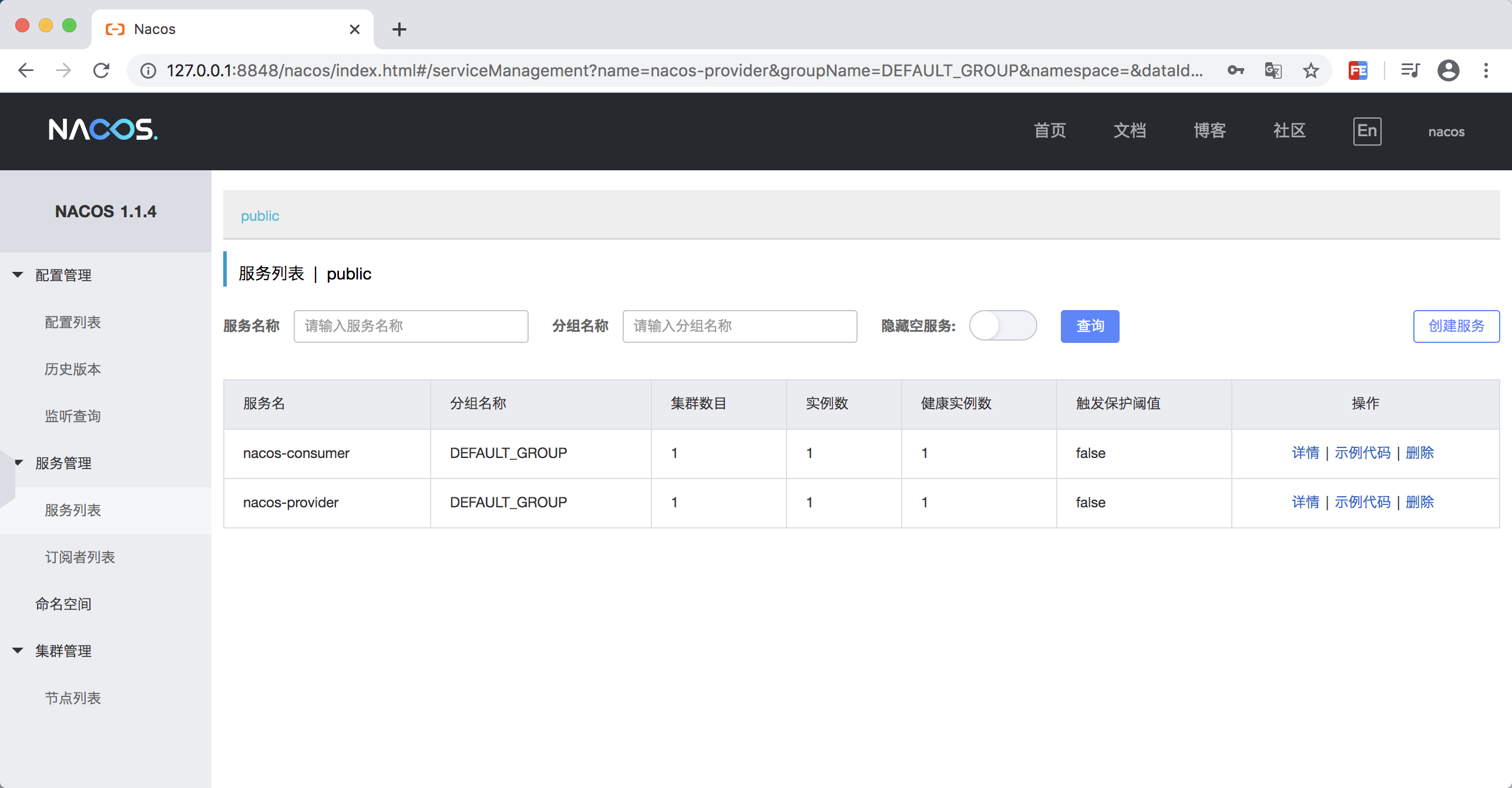
Task: Open the Google Translate page icon
Action: click(1273, 70)
